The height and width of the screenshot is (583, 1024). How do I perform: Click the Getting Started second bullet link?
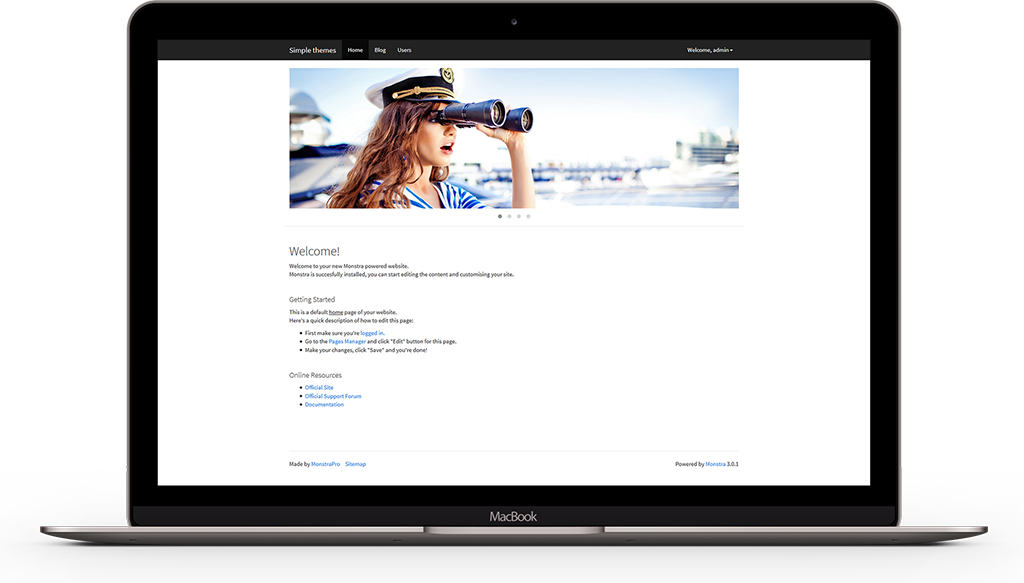(346, 341)
